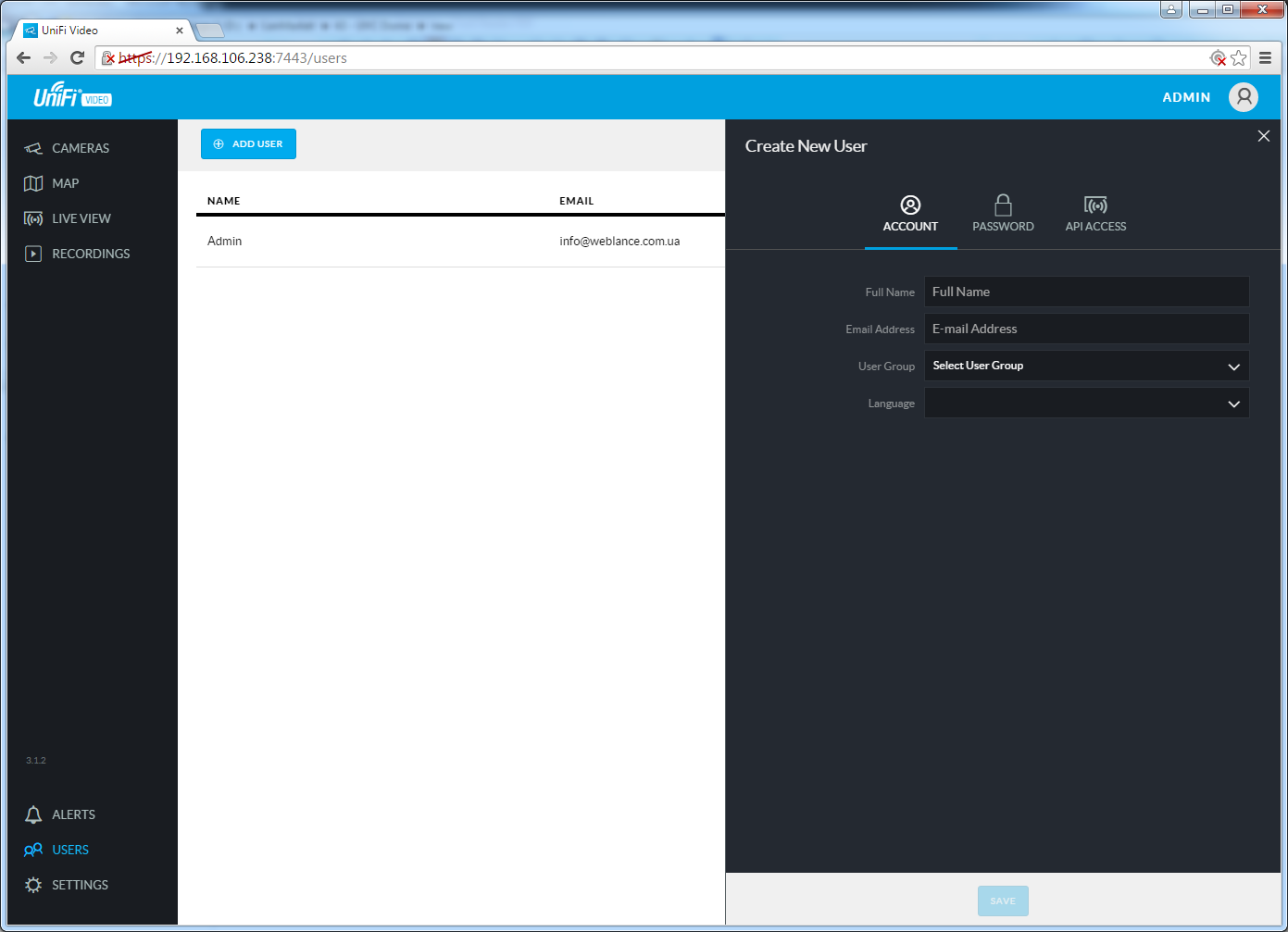Open the Chrome hamburger menu

tap(1265, 57)
